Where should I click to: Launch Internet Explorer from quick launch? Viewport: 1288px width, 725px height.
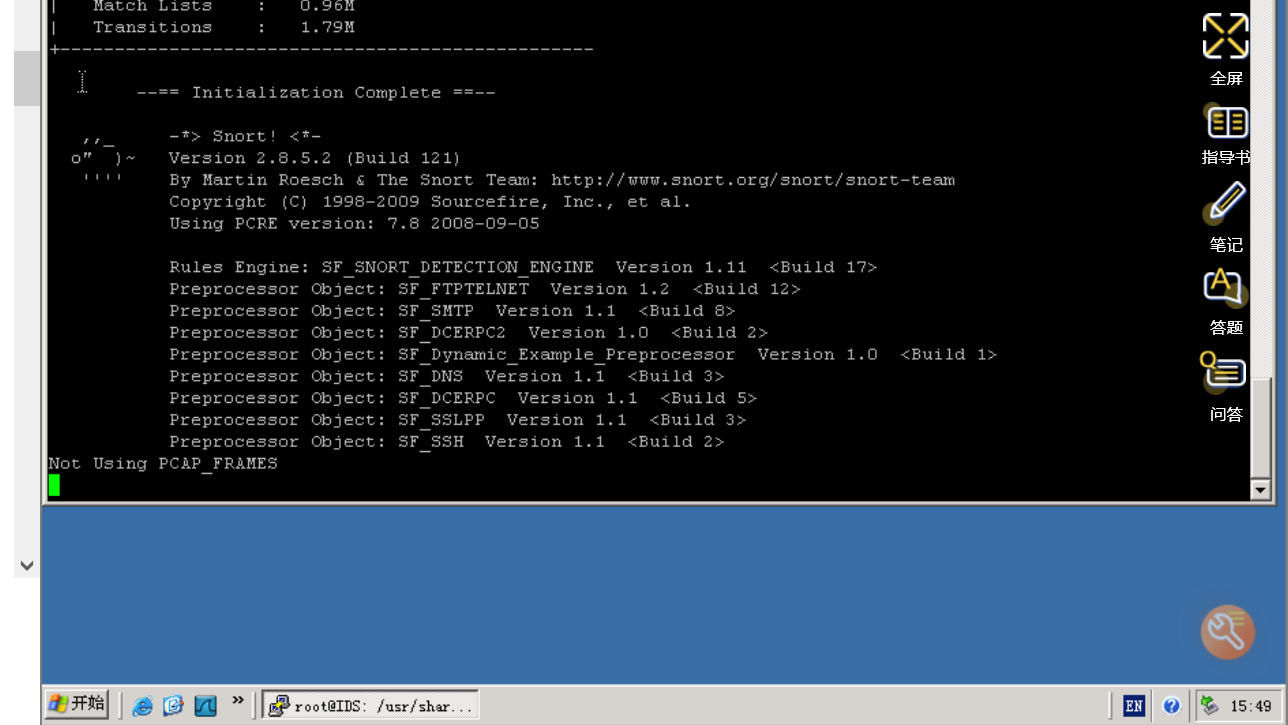(143, 705)
